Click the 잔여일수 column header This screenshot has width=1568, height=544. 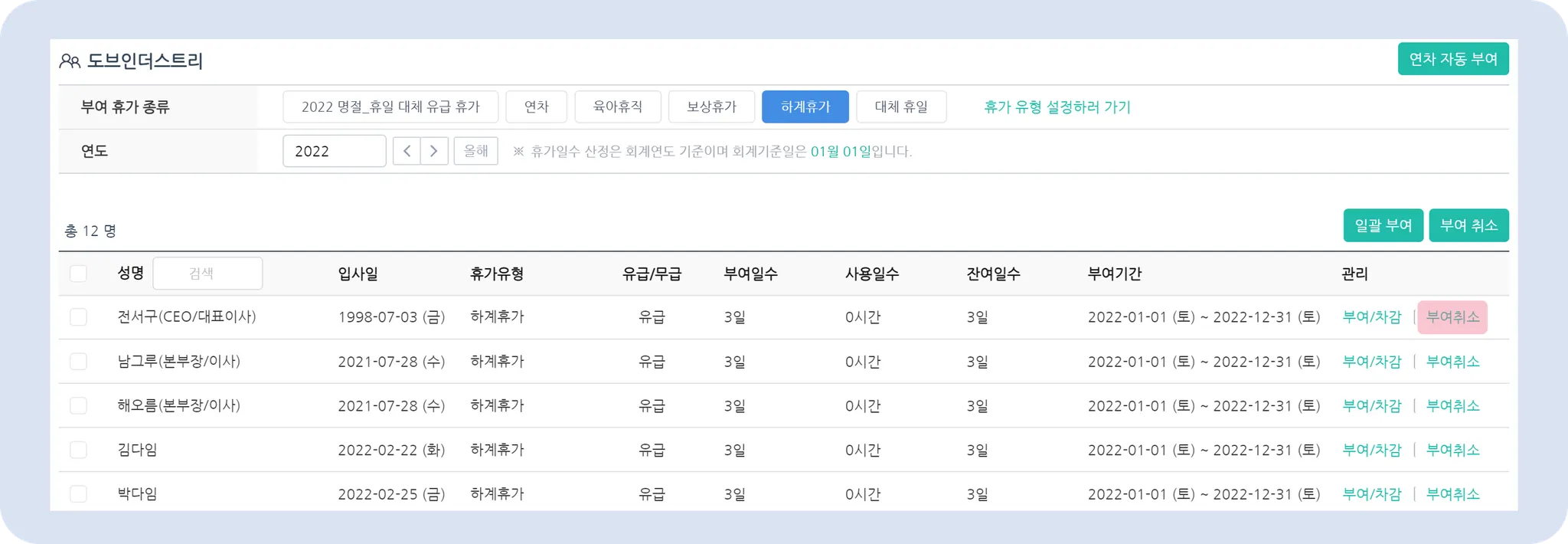(x=993, y=274)
